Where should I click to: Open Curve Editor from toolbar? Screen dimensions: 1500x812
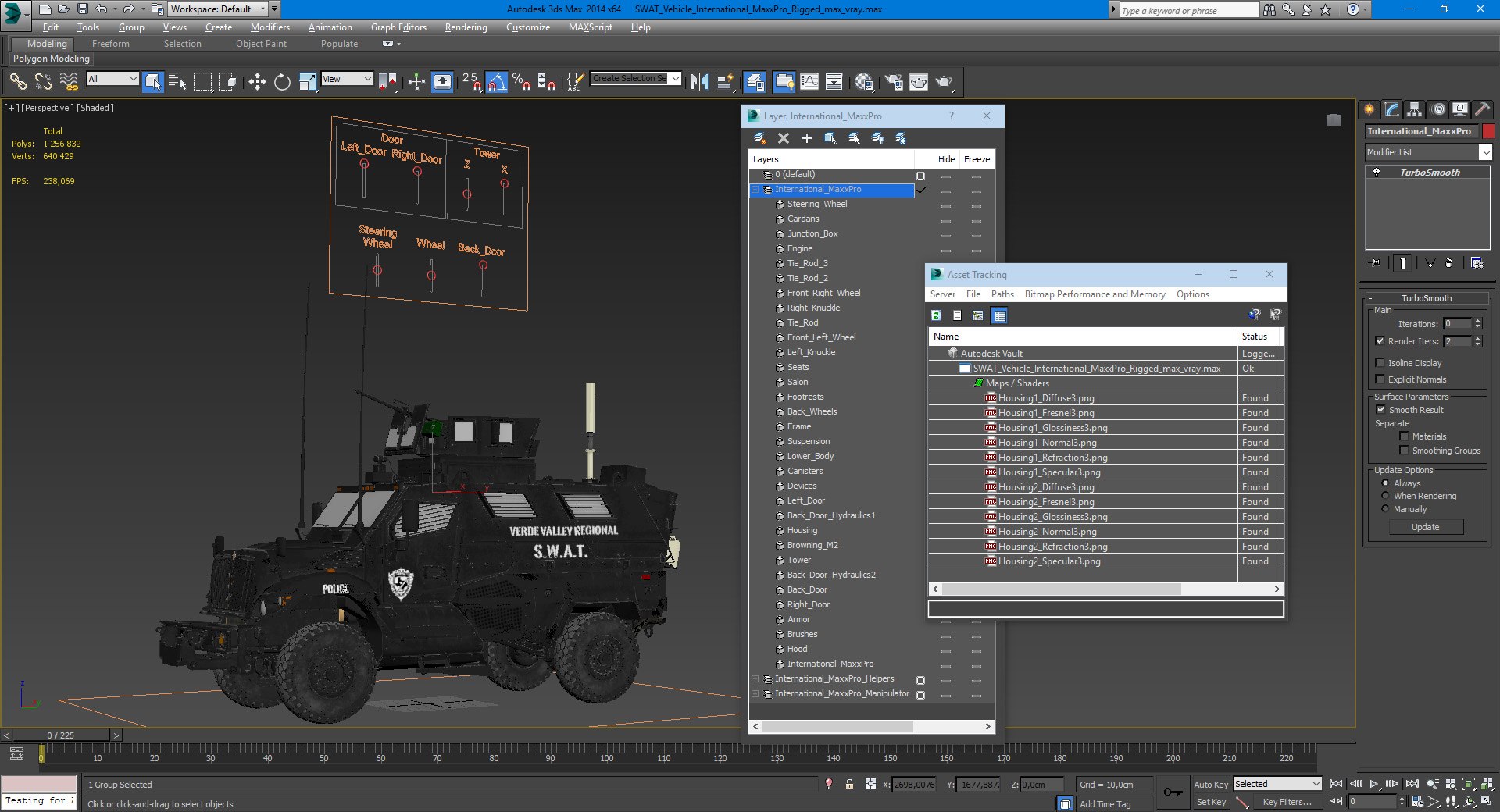click(x=809, y=81)
